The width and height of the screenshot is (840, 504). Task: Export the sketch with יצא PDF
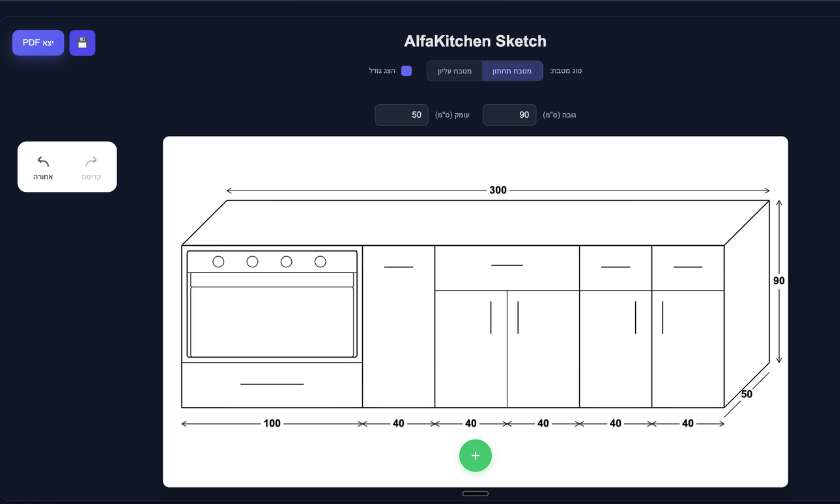[x=38, y=43]
